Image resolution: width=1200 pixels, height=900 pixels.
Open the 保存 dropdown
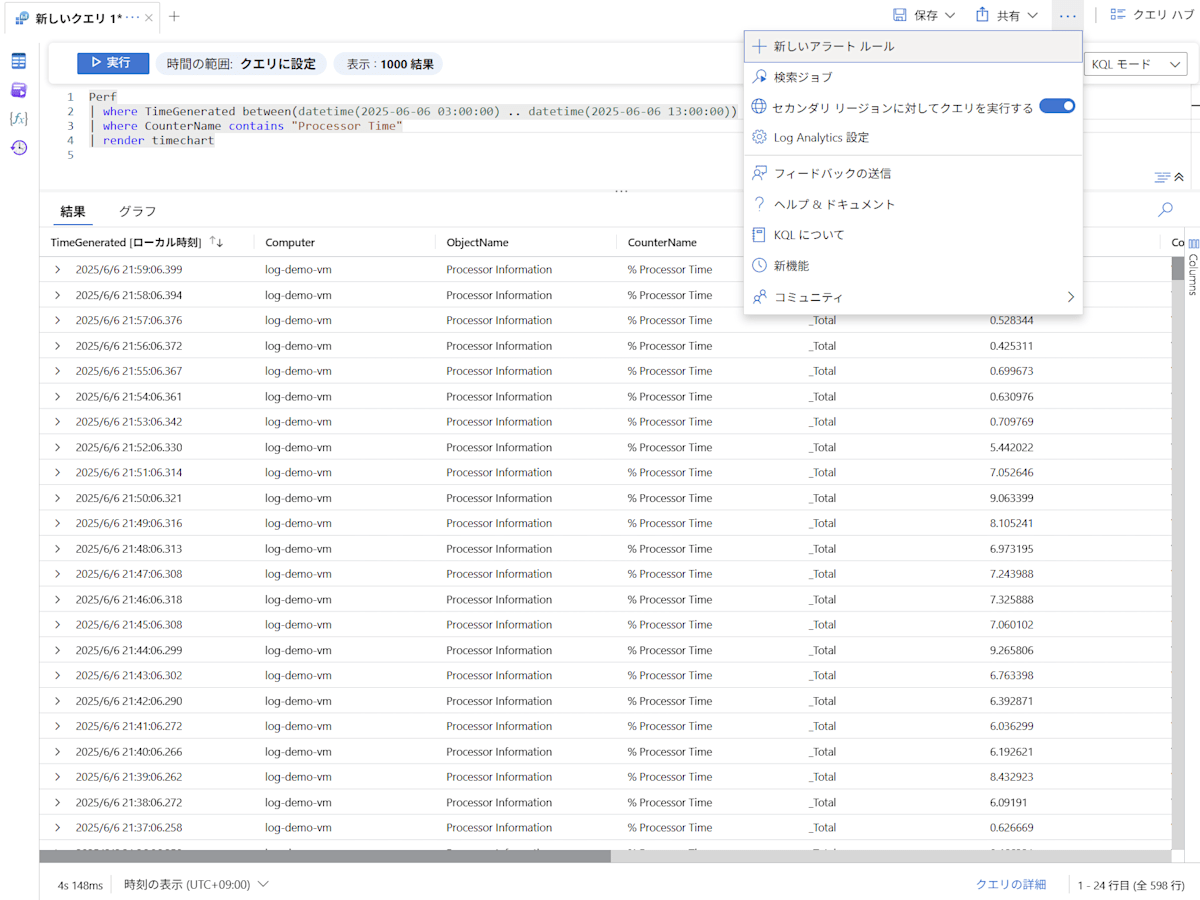point(924,15)
